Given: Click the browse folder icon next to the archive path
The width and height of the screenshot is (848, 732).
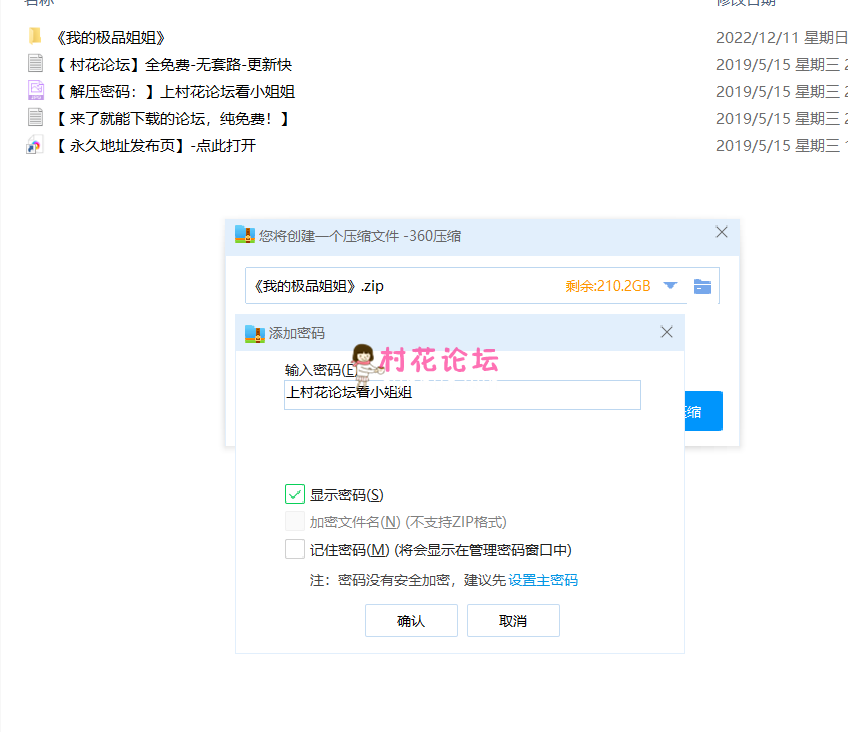Looking at the screenshot, I should 702,286.
